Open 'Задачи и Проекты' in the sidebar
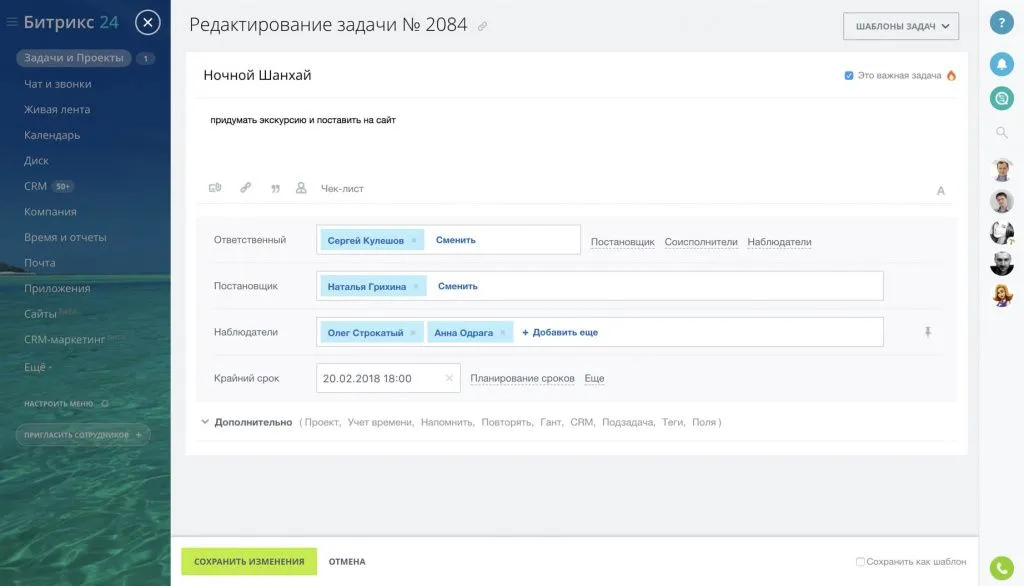The image size is (1024, 586). pos(75,58)
